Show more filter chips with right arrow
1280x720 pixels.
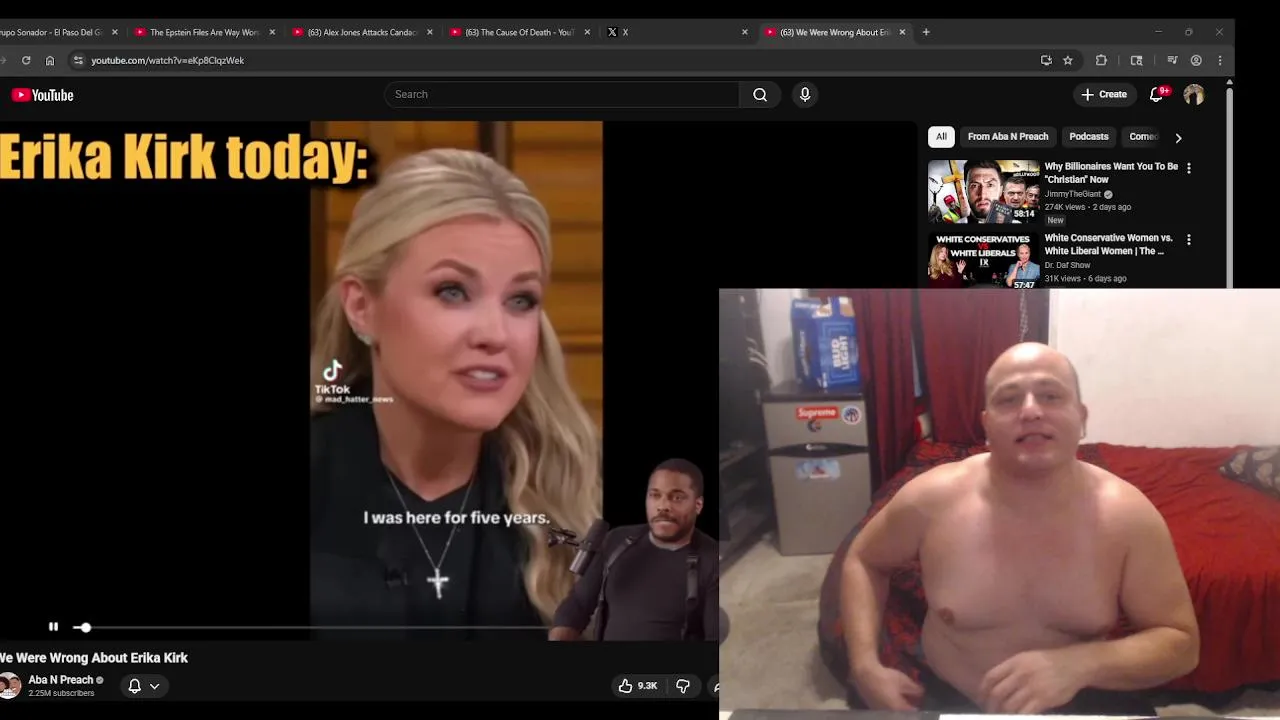pos(1178,138)
